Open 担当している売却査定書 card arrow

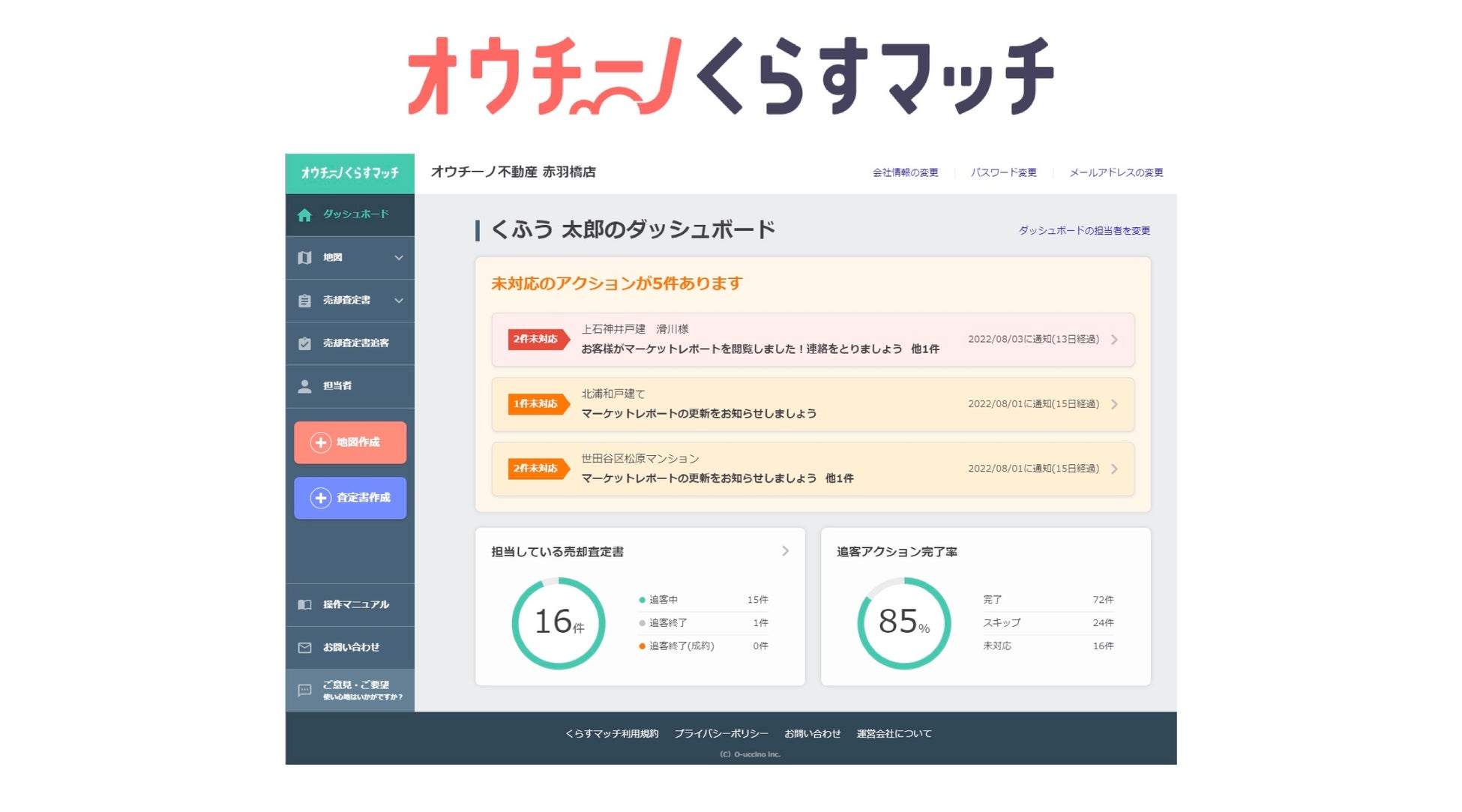[x=785, y=551]
